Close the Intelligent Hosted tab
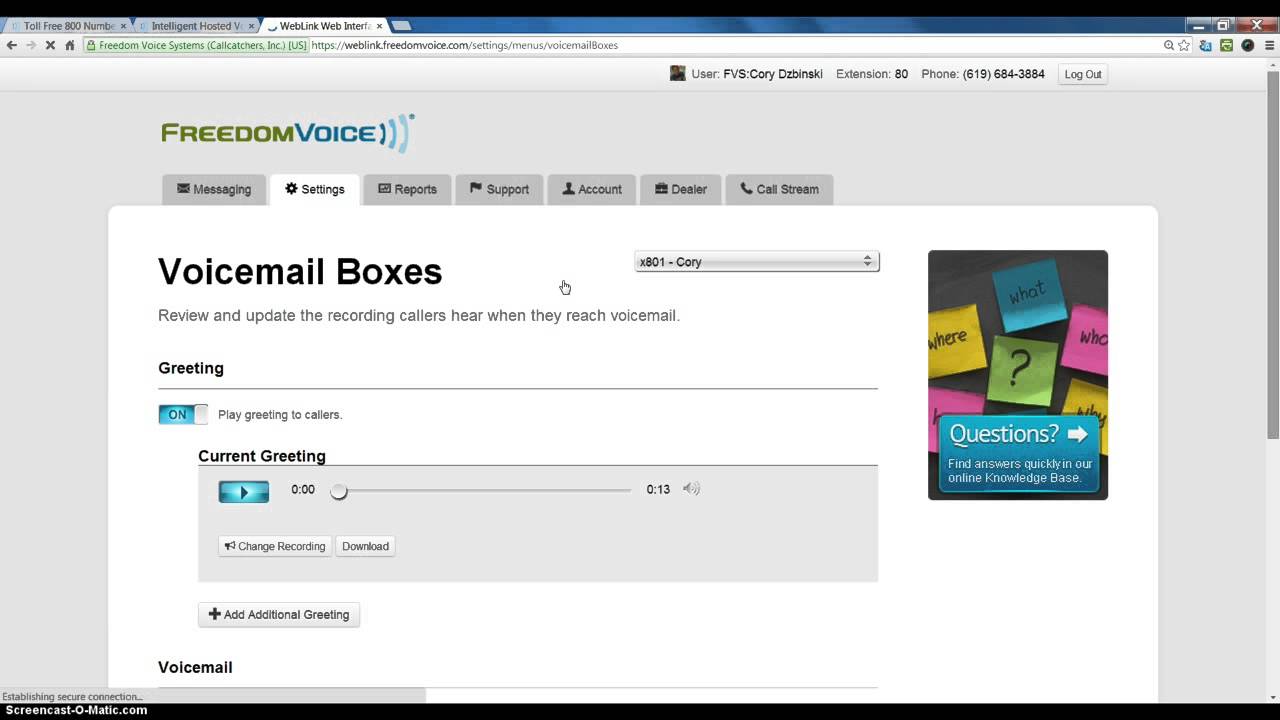 (x=251, y=26)
